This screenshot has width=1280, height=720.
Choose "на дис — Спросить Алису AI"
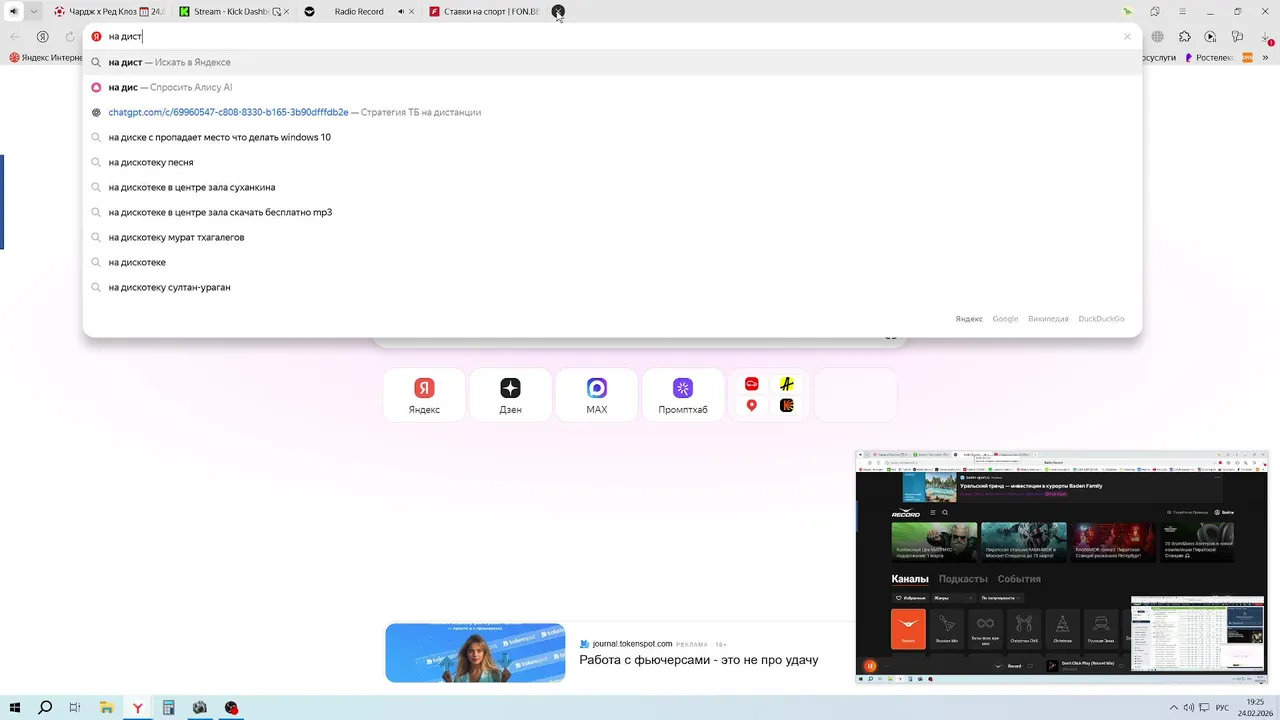pos(612,87)
